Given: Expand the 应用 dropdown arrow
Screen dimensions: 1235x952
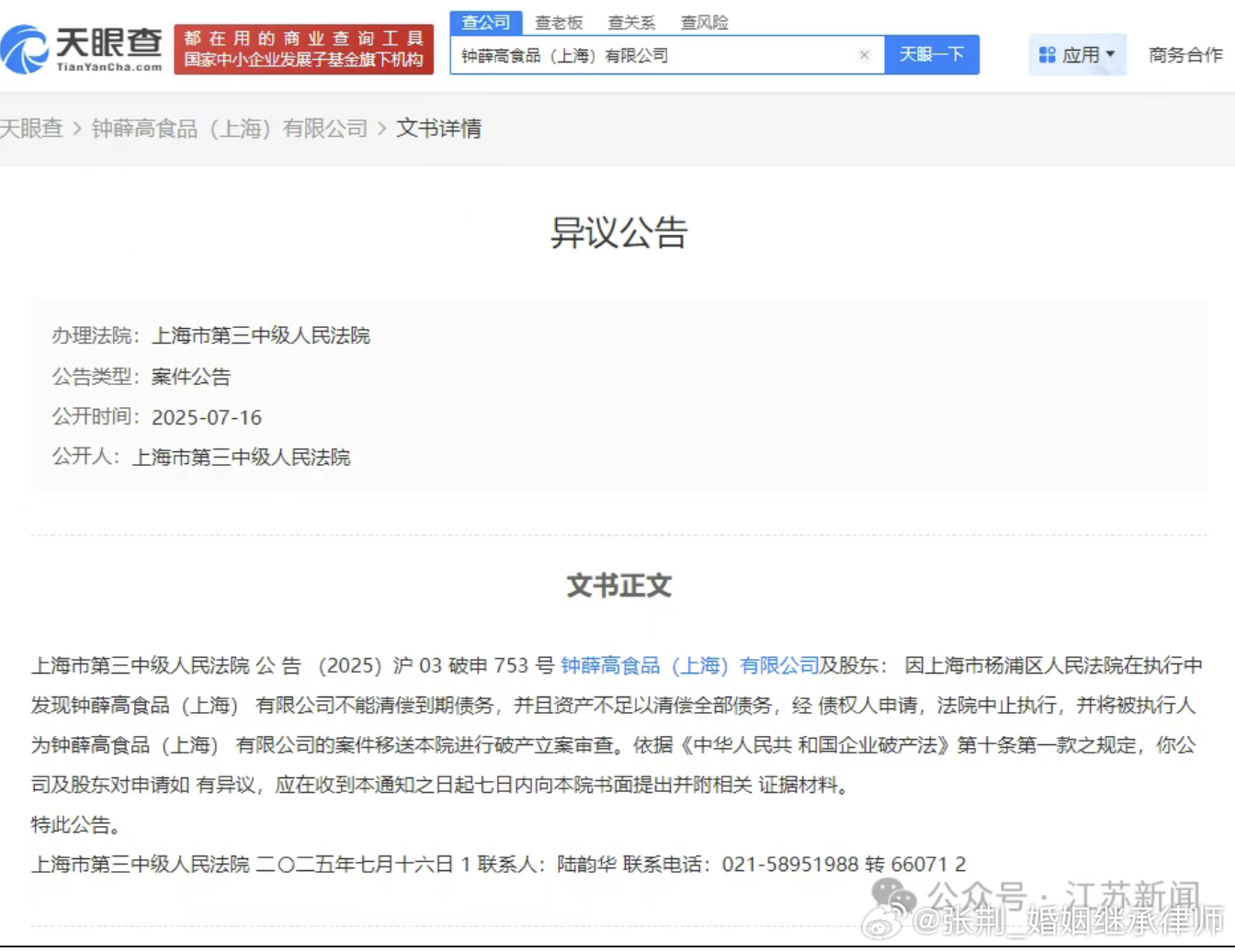Looking at the screenshot, I should pos(1110,54).
